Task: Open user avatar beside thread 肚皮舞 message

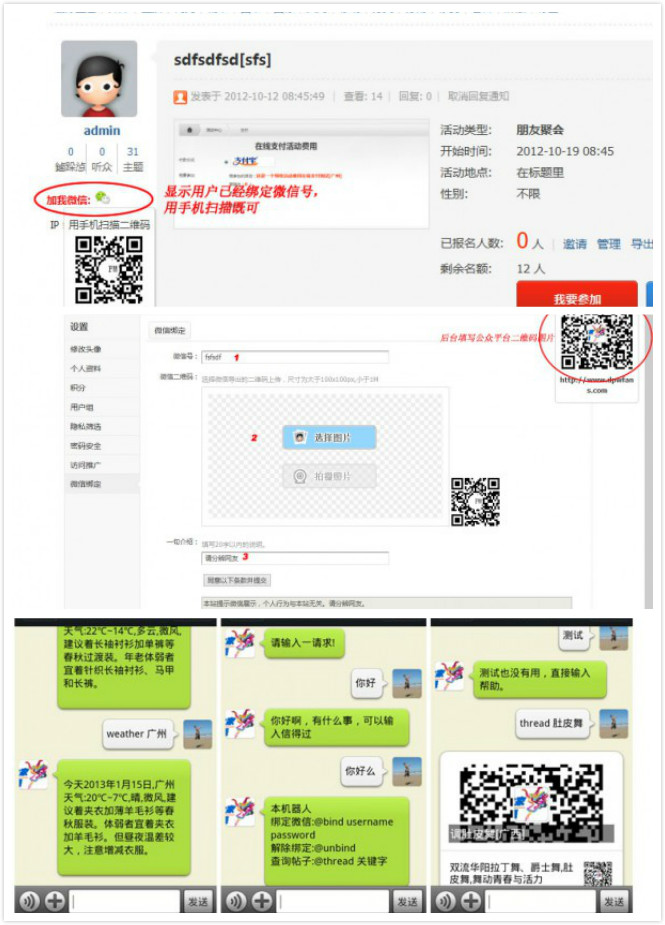Action: click(614, 723)
